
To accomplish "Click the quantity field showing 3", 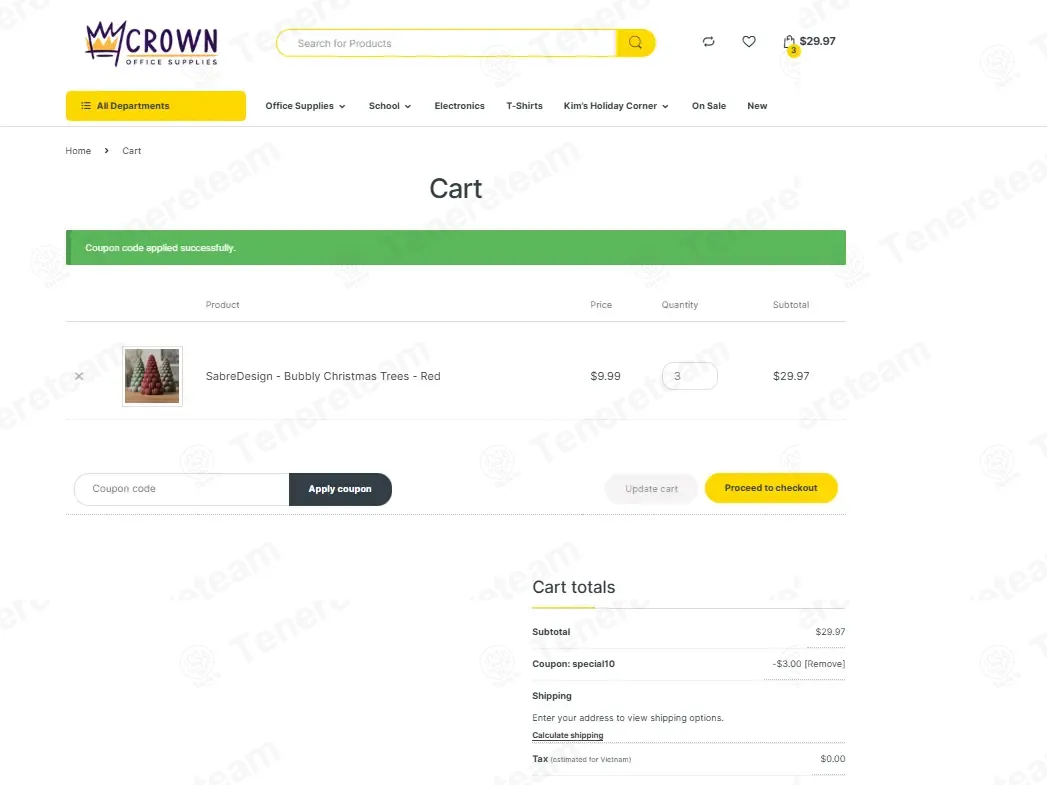I will (x=690, y=376).
